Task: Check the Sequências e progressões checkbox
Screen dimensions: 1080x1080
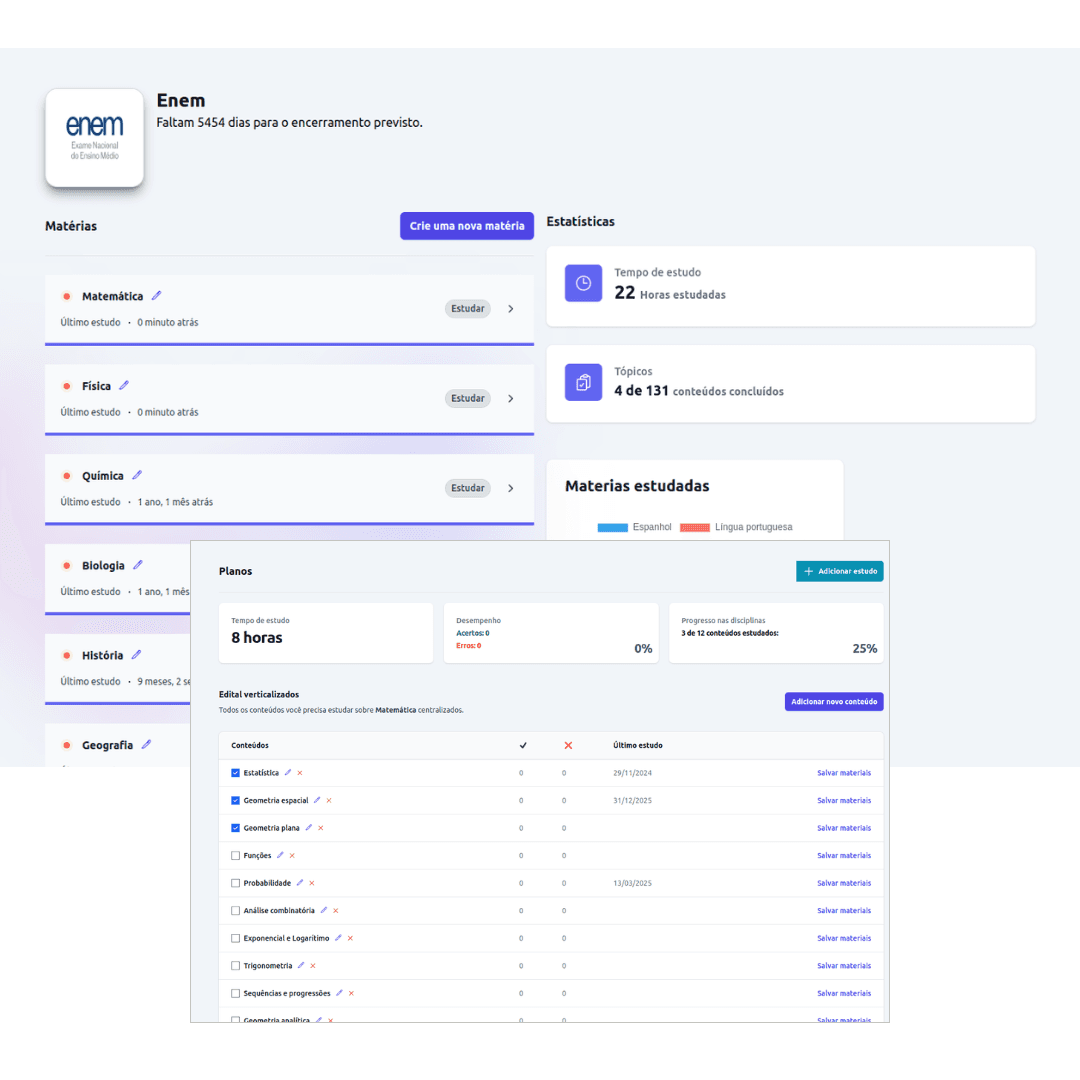Action: pos(236,993)
